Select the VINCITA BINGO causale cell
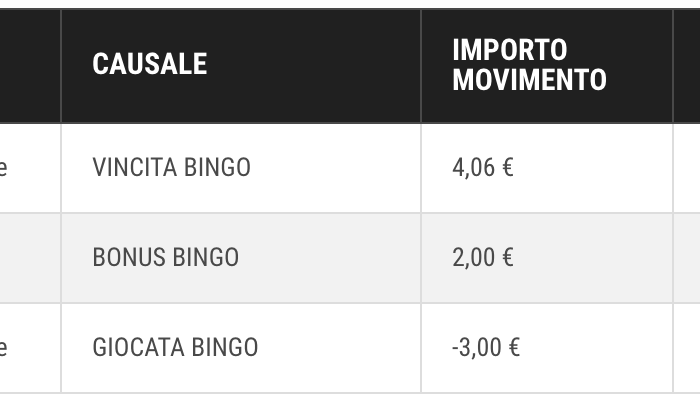The image size is (700, 394). [x=241, y=168]
